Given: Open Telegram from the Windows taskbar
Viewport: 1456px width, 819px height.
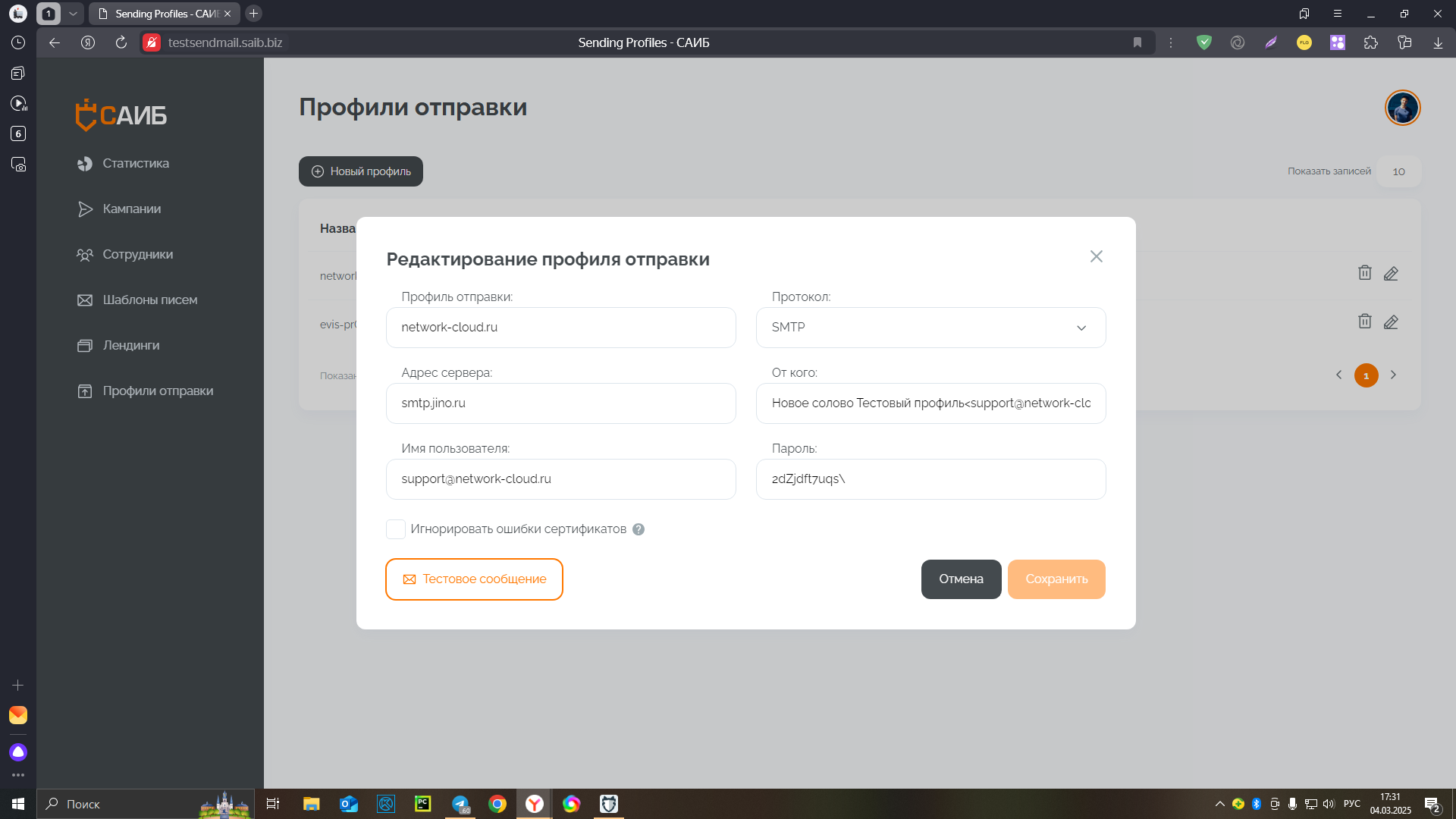Looking at the screenshot, I should [460, 804].
